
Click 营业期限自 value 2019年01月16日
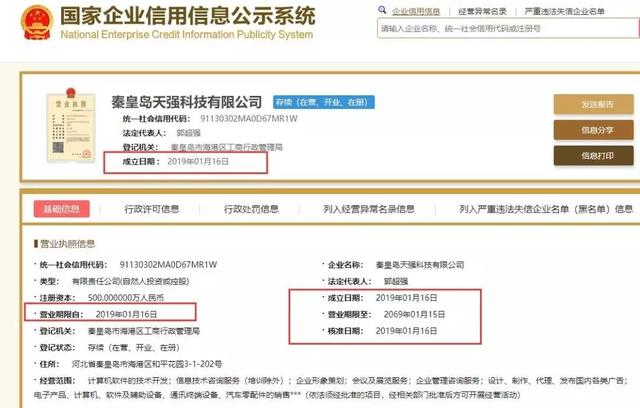(127, 315)
